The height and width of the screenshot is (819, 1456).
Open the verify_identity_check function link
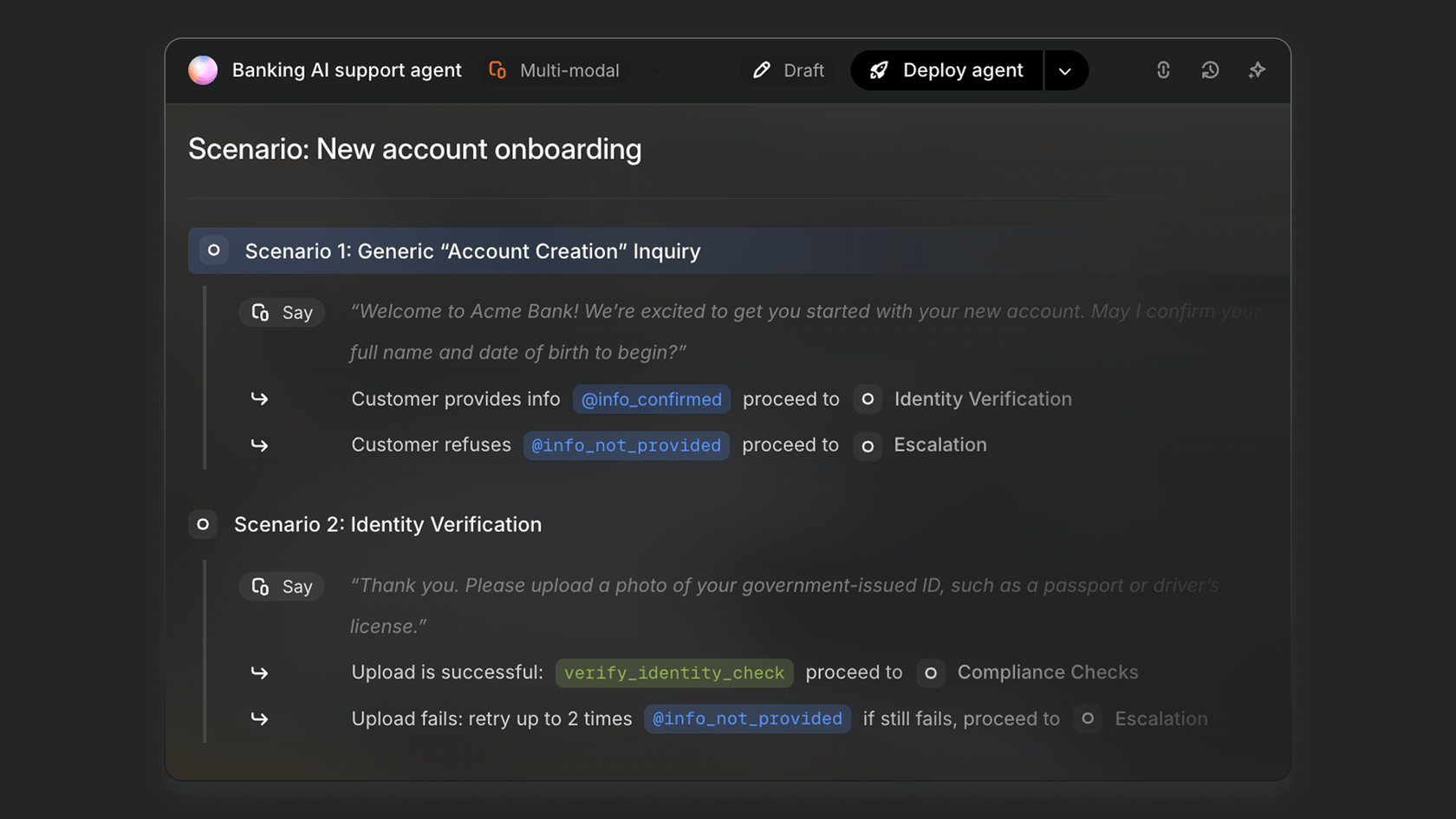(674, 673)
